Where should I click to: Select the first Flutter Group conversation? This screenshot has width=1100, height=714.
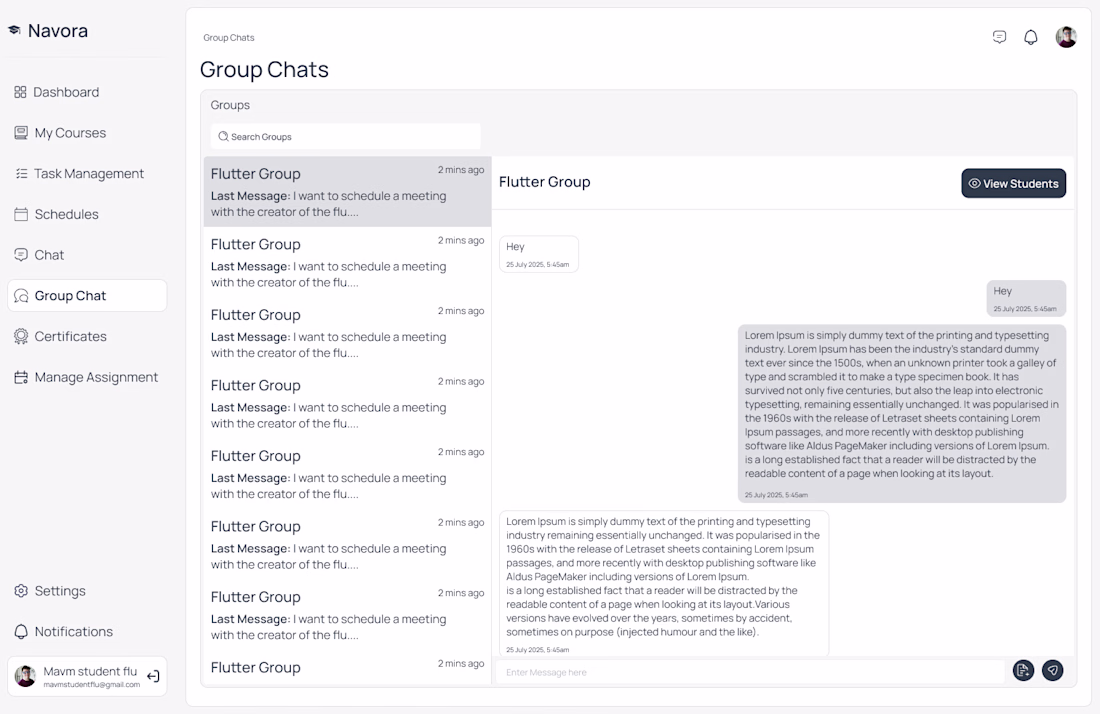coord(347,191)
